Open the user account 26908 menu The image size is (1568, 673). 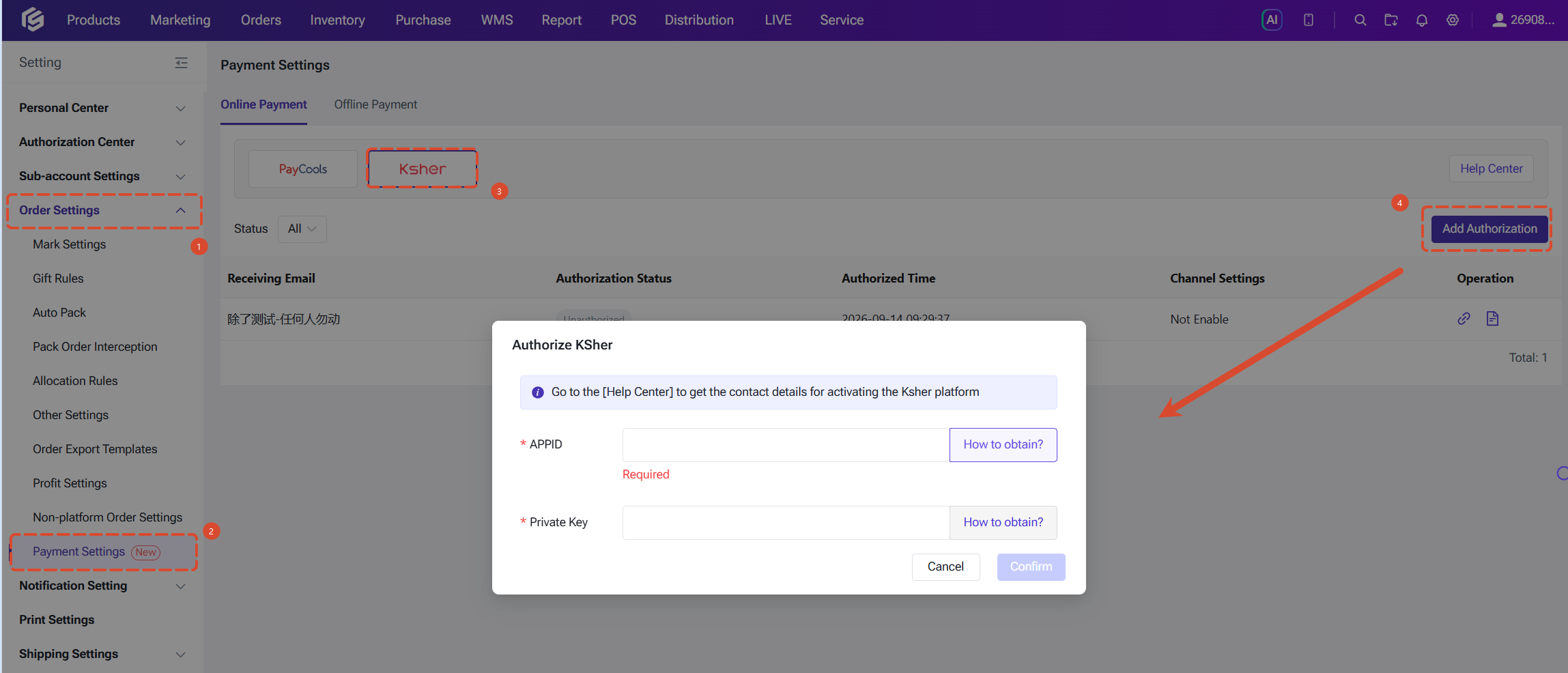[1523, 20]
